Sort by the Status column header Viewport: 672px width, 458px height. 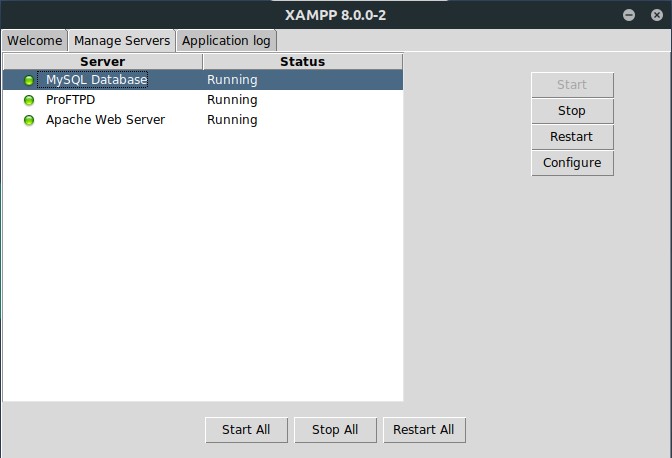click(x=303, y=62)
